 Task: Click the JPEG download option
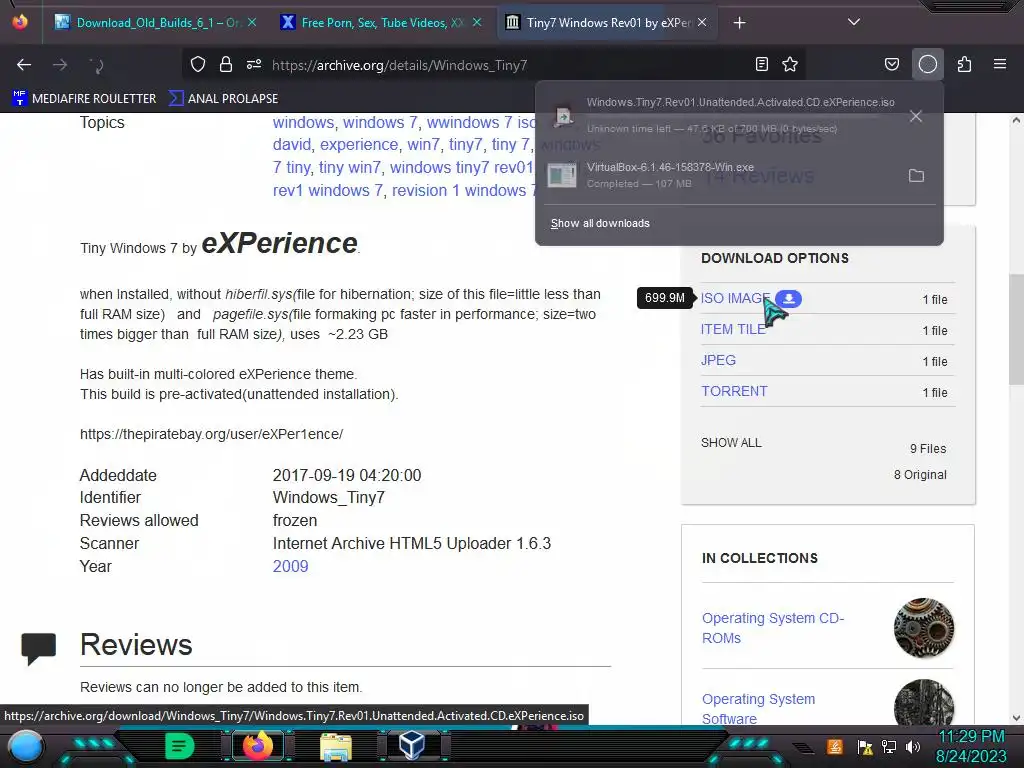coord(718,360)
